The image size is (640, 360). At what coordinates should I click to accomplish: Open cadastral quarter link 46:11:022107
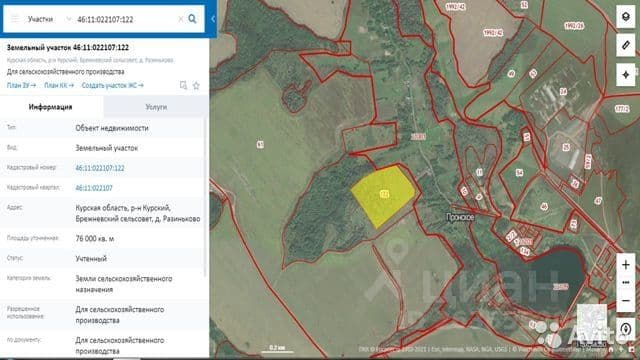tap(94, 188)
